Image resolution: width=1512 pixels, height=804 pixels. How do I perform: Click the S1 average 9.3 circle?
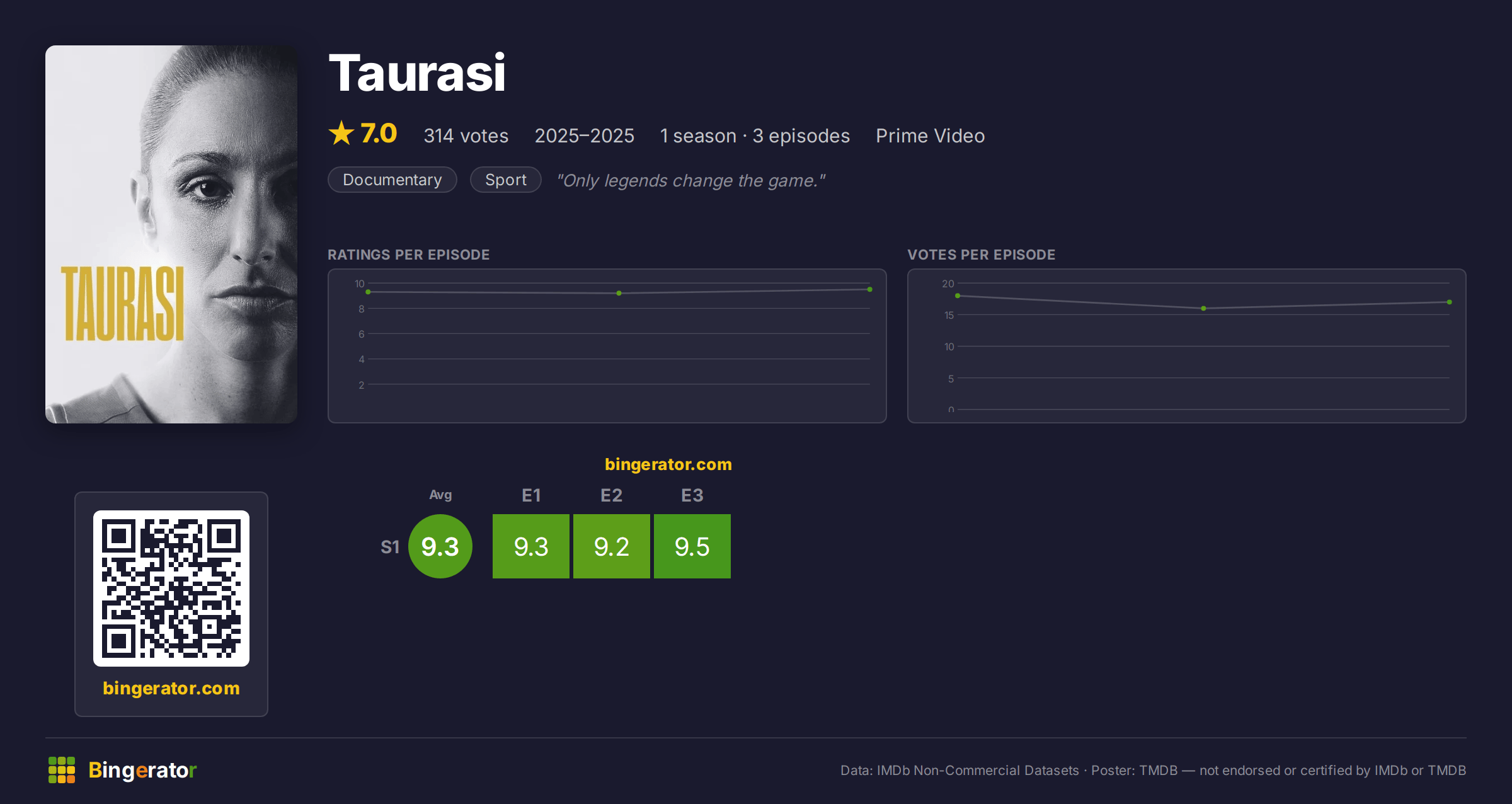(x=440, y=546)
